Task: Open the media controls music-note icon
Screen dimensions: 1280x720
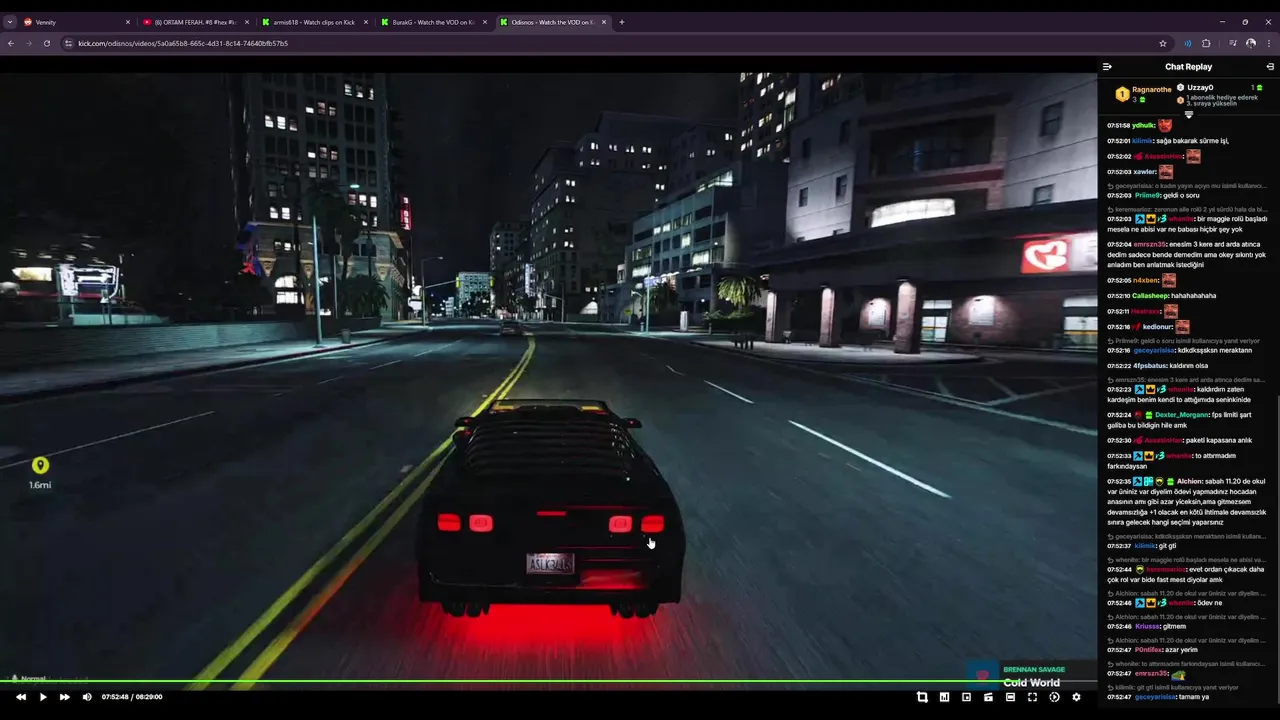Action: click(1233, 43)
